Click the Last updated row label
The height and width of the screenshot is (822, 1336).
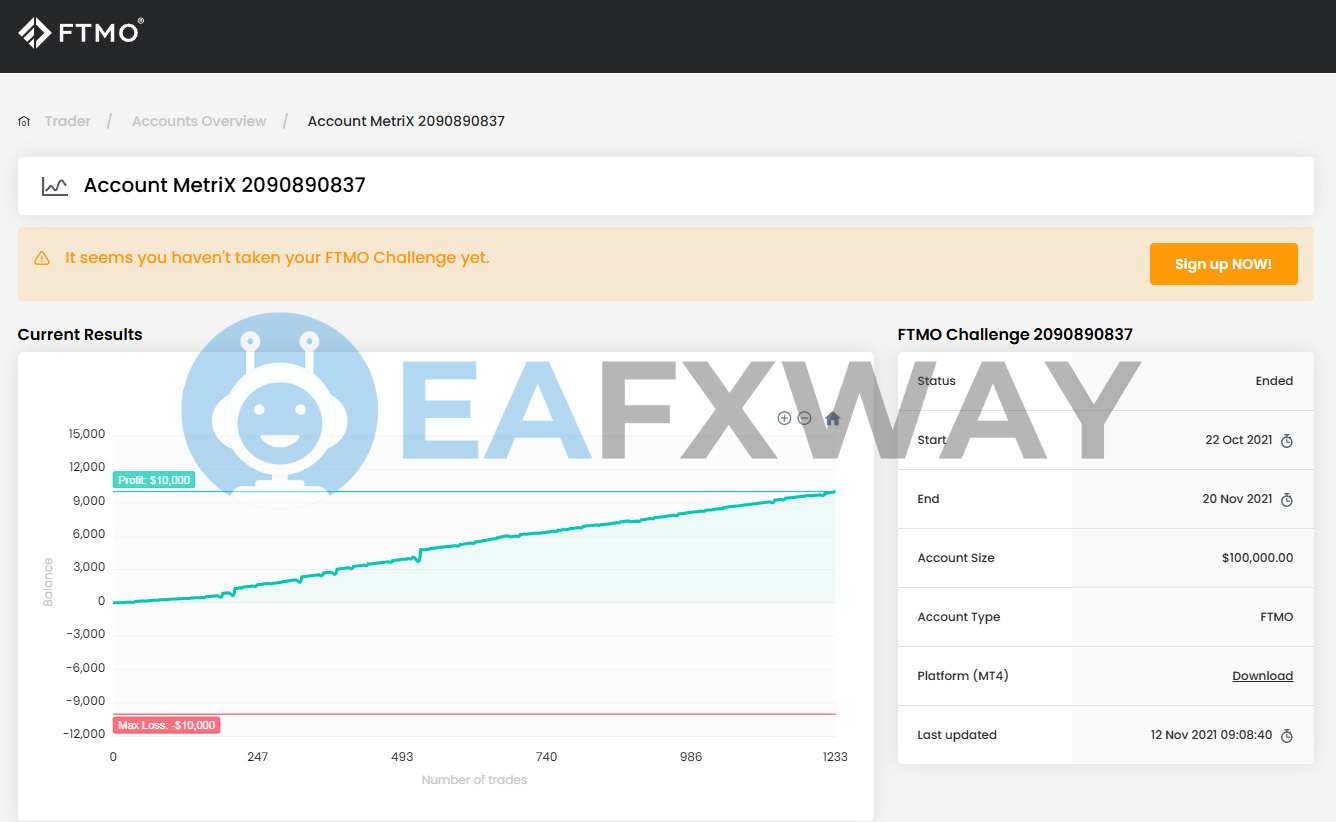[957, 735]
